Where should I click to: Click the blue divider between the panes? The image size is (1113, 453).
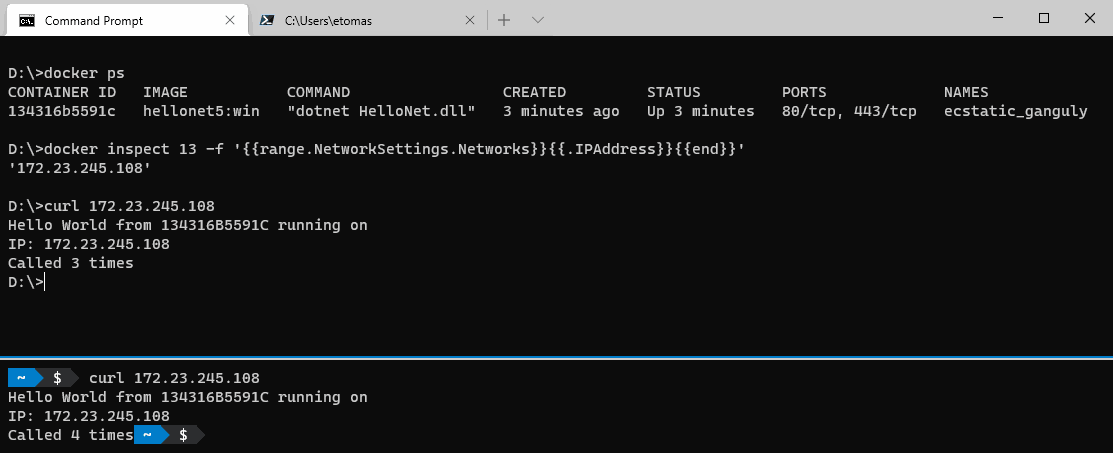[x=556, y=357]
